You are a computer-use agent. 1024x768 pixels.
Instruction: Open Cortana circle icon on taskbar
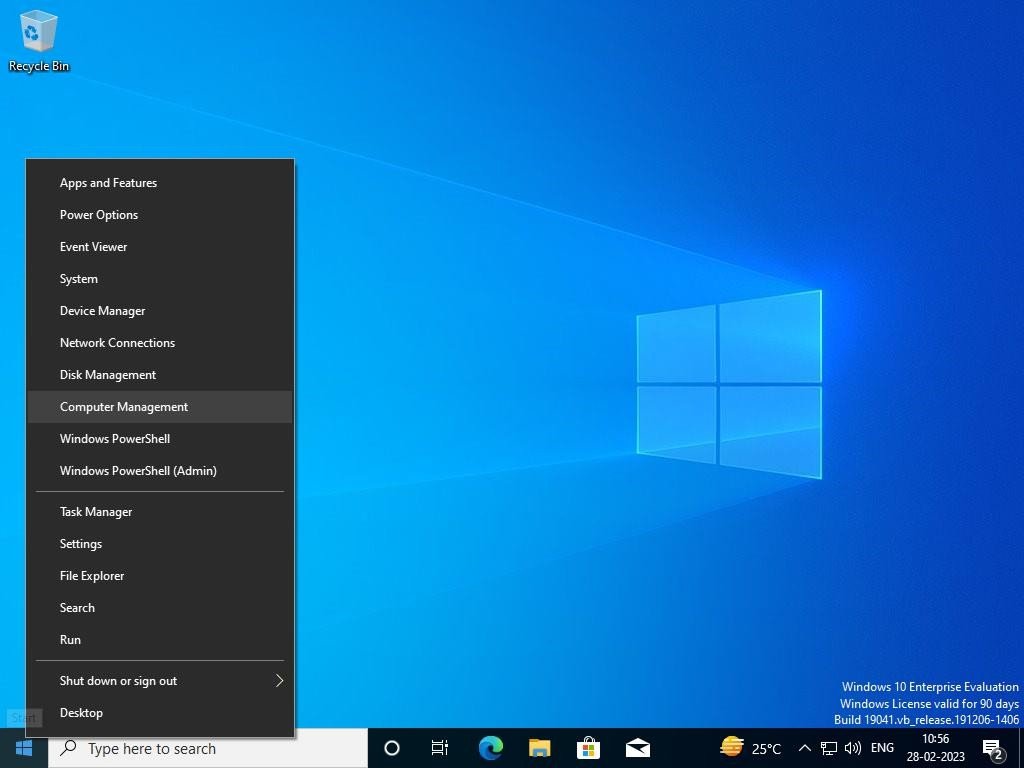[392, 748]
